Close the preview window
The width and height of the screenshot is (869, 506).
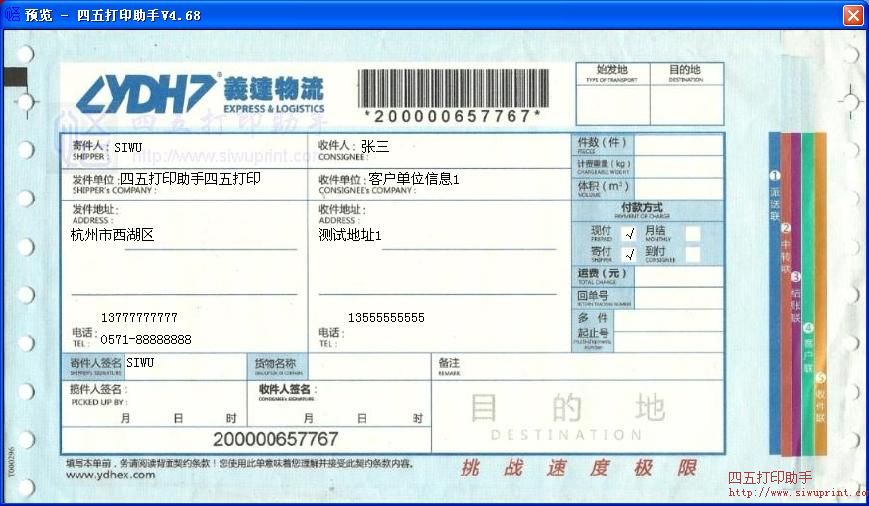click(x=852, y=15)
